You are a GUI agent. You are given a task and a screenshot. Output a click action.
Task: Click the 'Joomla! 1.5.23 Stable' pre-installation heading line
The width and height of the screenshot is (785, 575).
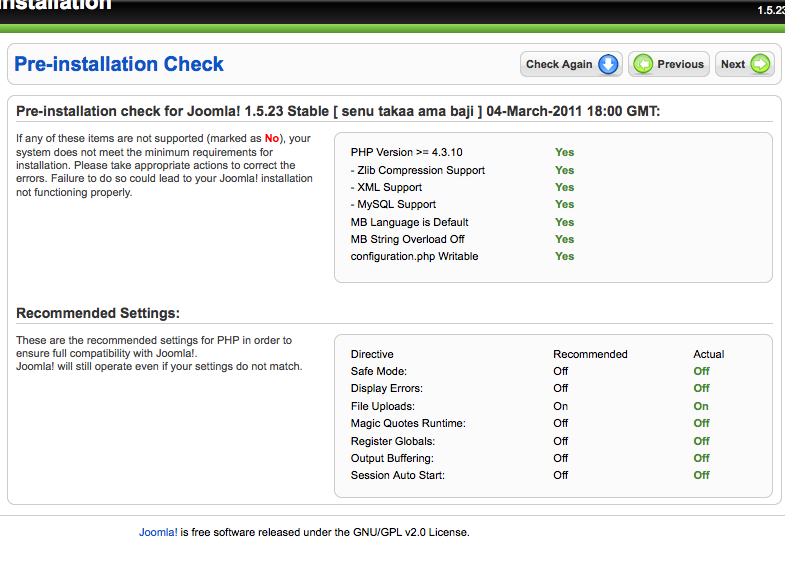coord(338,111)
